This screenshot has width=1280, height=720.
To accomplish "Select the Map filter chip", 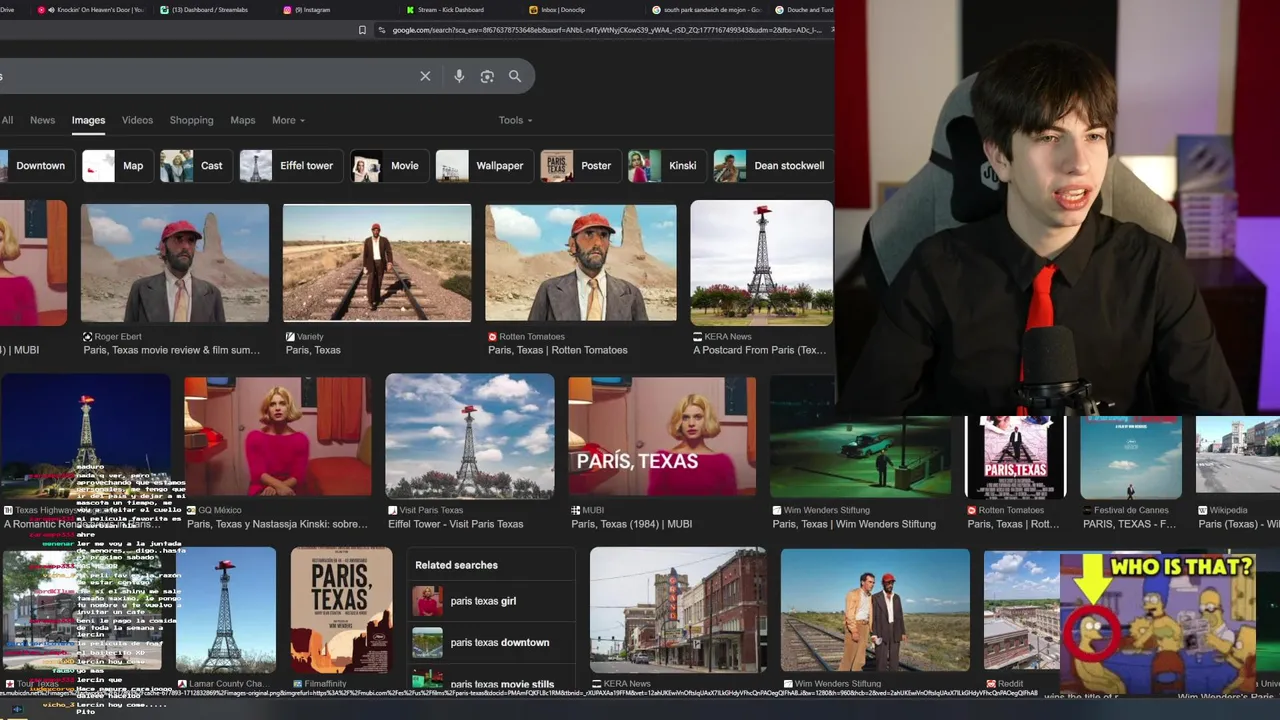I will [x=116, y=166].
